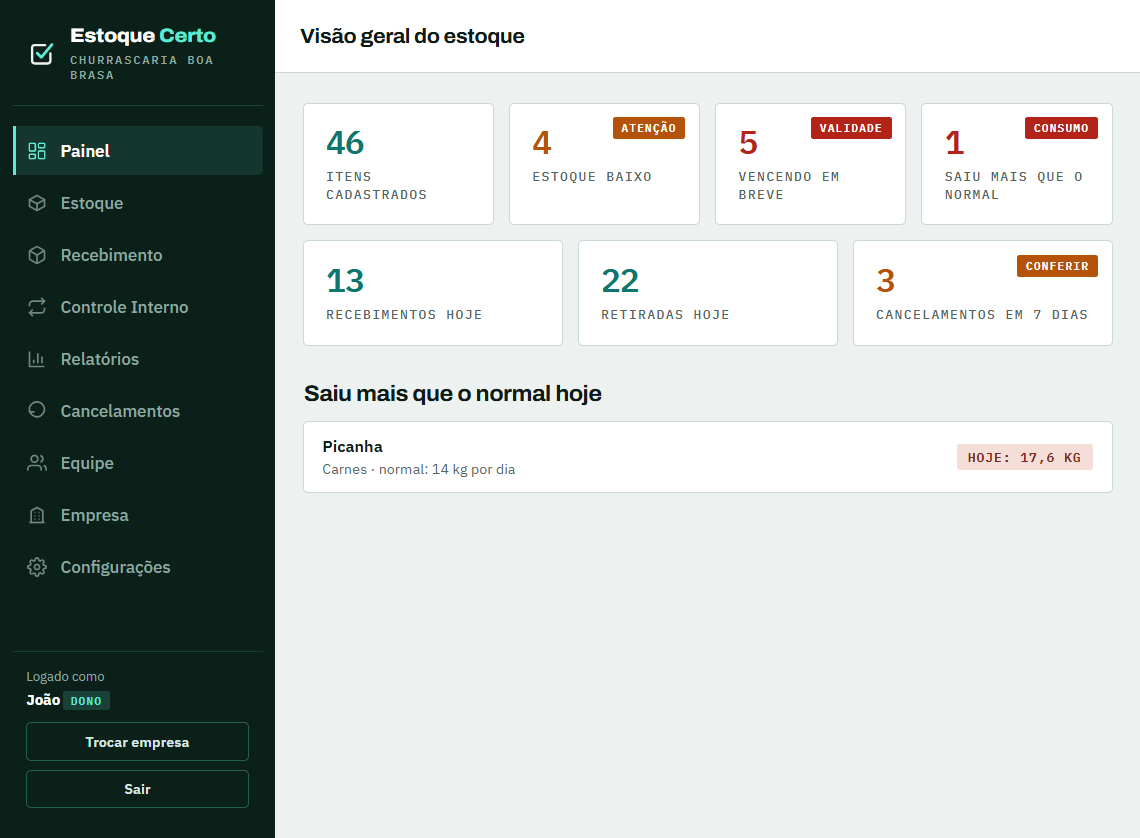Open the Estoque baixo card

604,164
